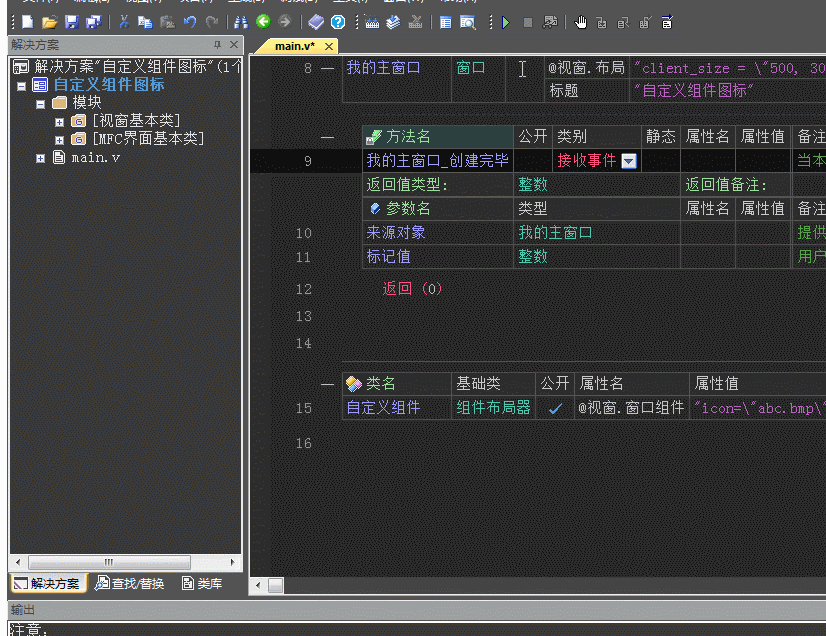
Task: Click the editor horizontal scrollbar left arrow
Action: [x=258, y=585]
